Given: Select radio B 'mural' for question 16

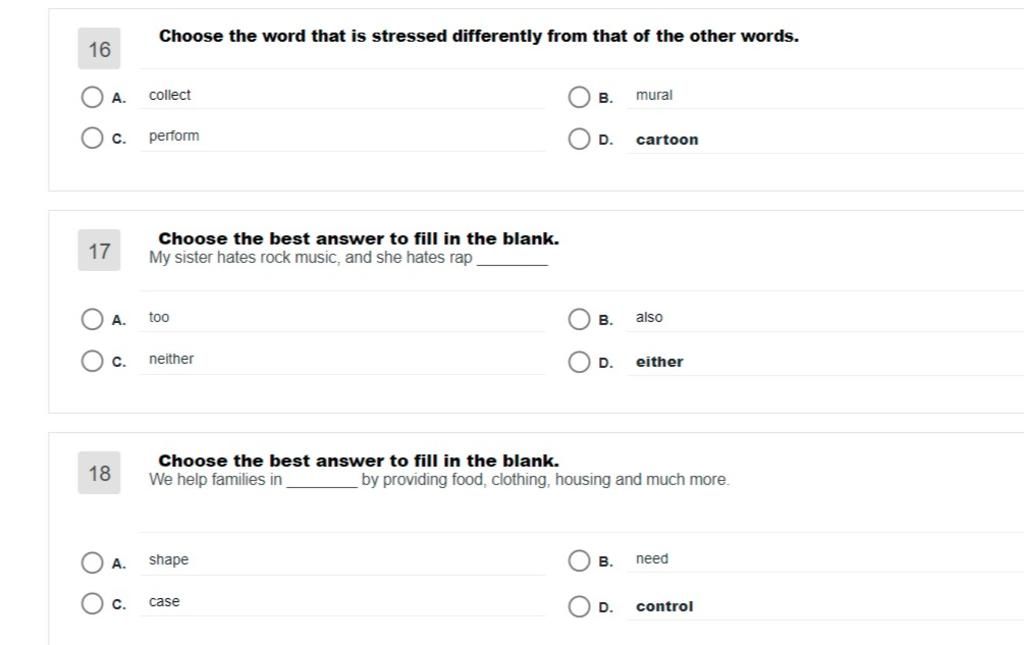Looking at the screenshot, I should 579,97.
